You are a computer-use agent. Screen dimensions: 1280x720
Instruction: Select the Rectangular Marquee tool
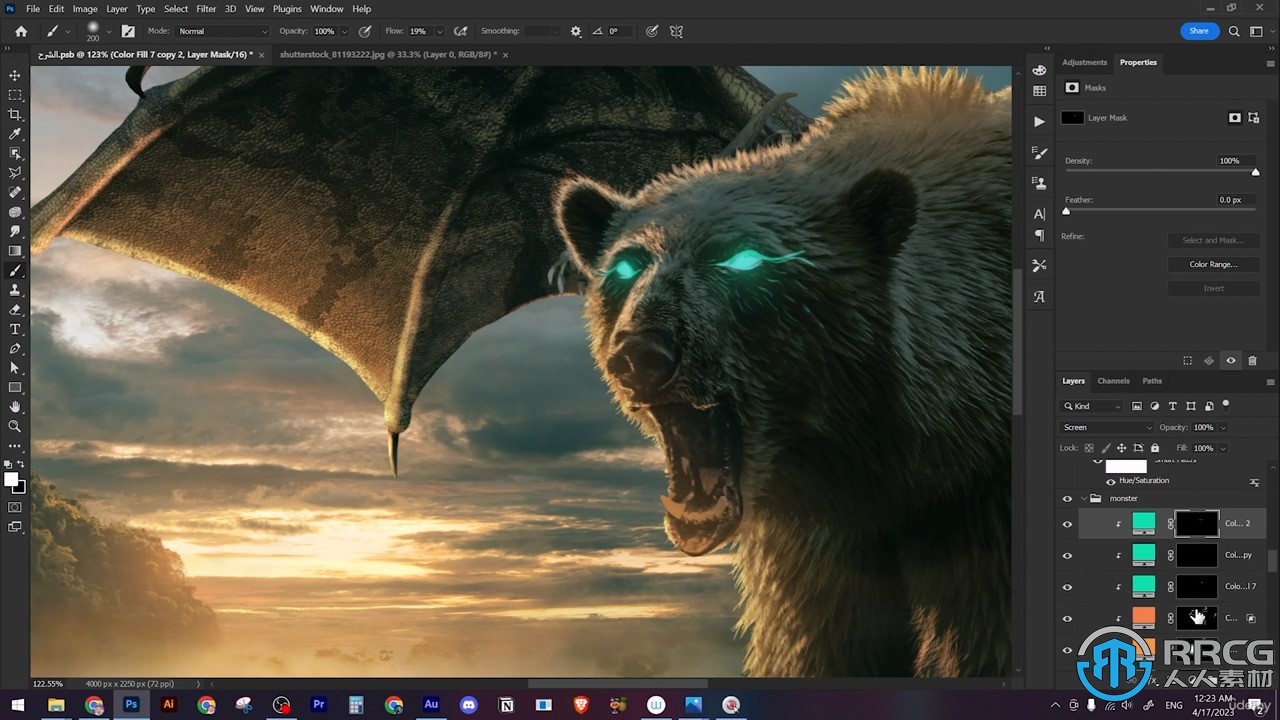pyautogui.click(x=15, y=95)
